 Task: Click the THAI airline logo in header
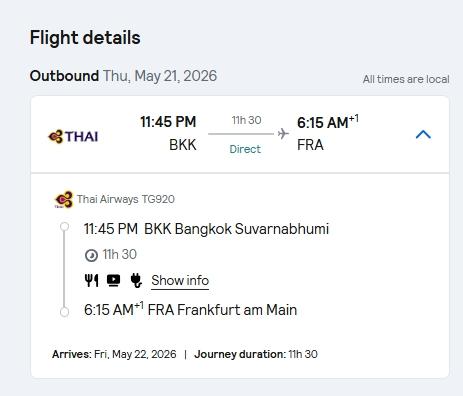pyautogui.click(x=73, y=137)
